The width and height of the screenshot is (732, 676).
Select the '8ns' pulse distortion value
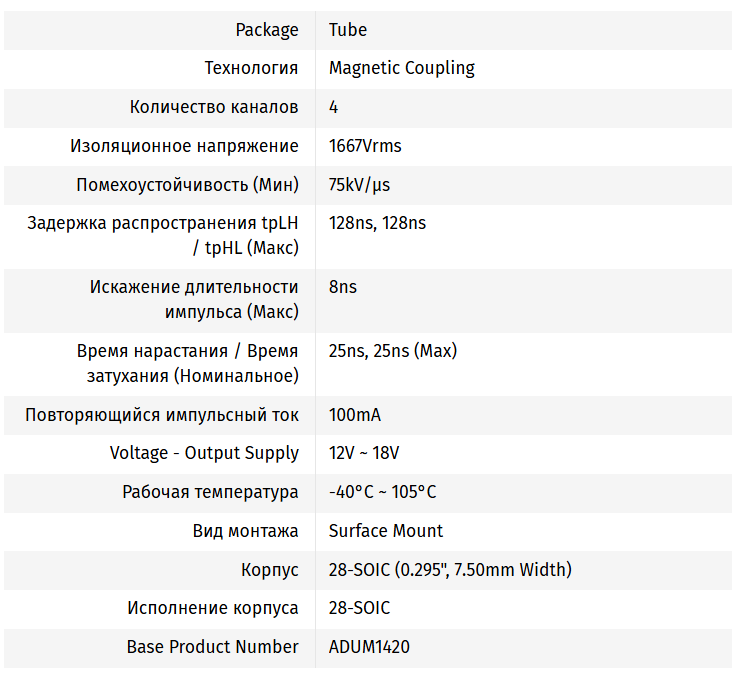[343, 287]
